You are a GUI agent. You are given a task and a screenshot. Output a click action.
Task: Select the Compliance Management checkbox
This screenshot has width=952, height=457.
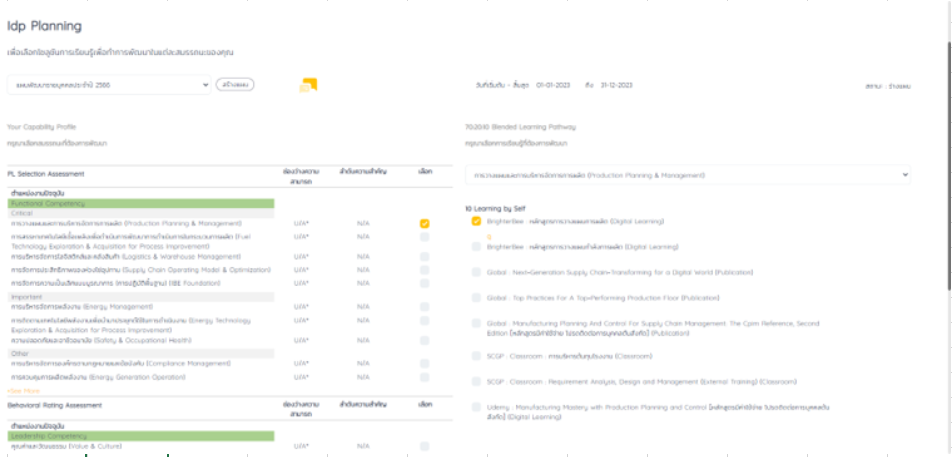point(425,363)
